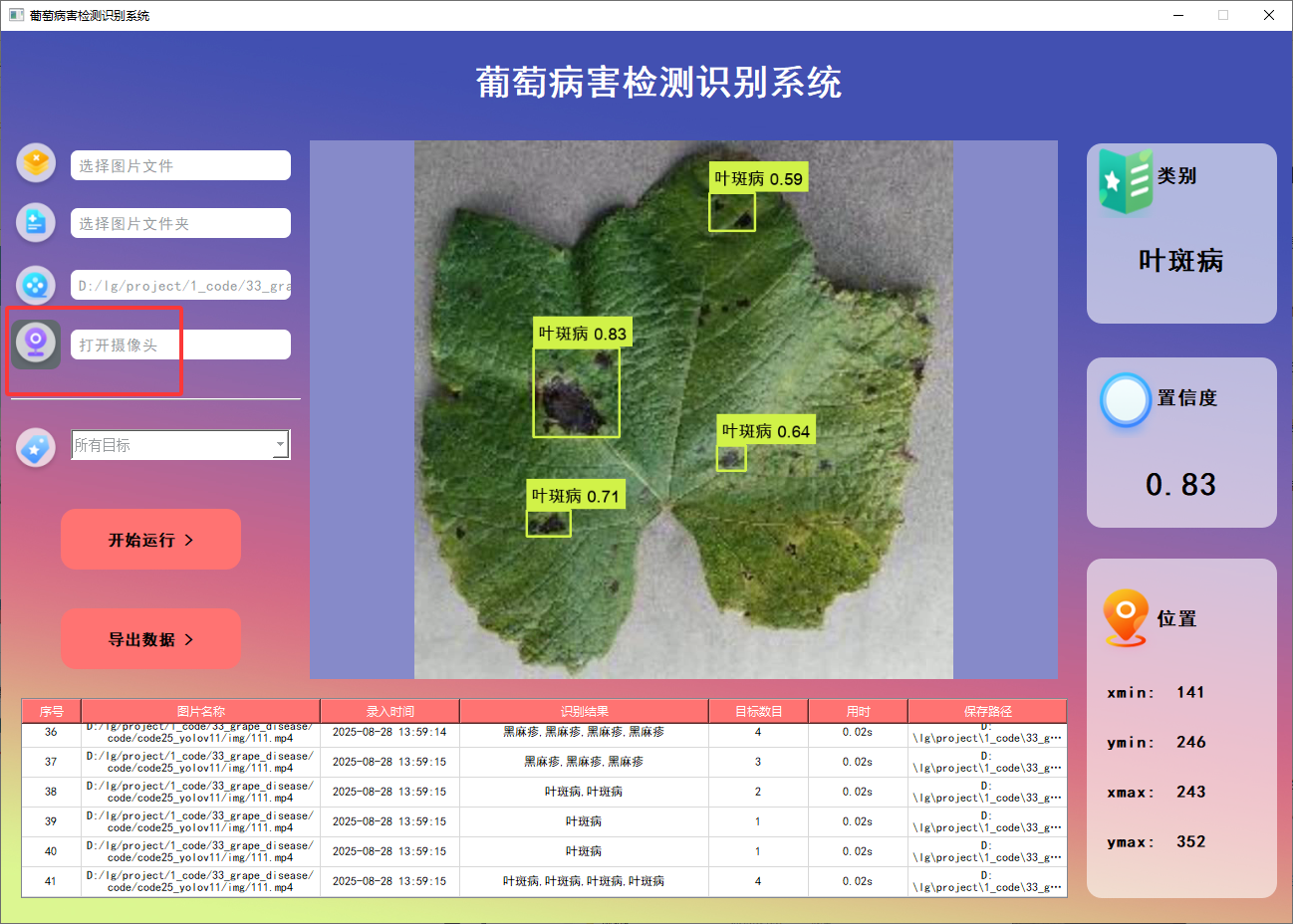
Task: Click the image name cell in row 39
Action: [x=200, y=821]
